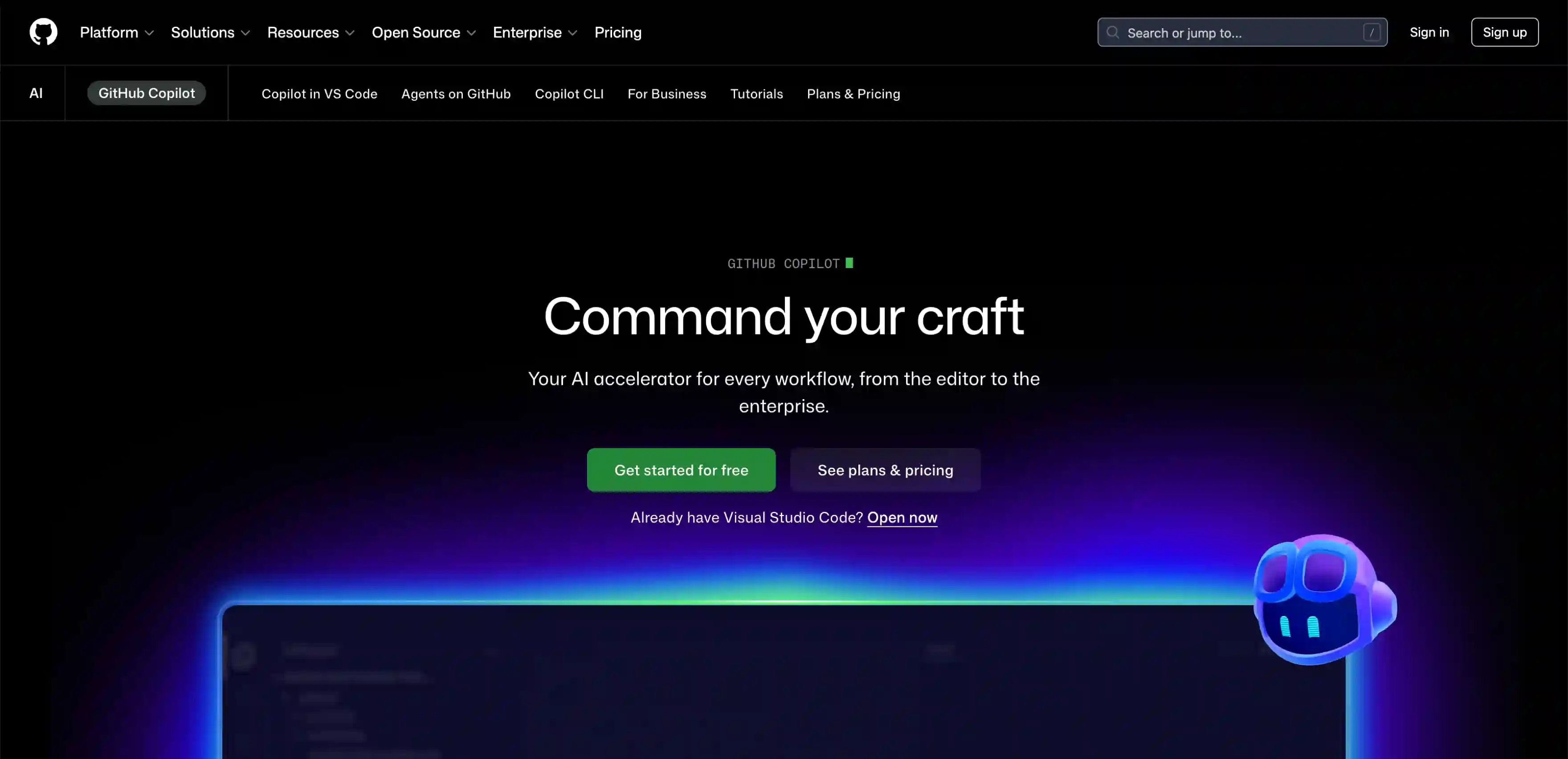Image resolution: width=1568 pixels, height=759 pixels.
Task: Click the slash shortcut key icon
Action: click(x=1372, y=32)
